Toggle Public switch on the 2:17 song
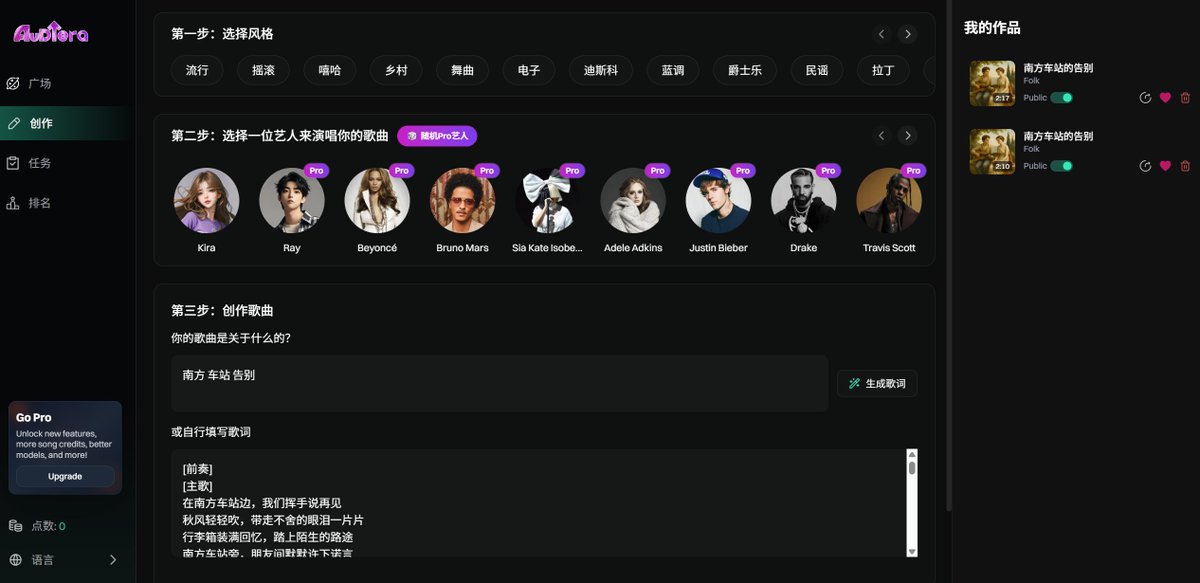The height and width of the screenshot is (583, 1200). (x=1061, y=98)
